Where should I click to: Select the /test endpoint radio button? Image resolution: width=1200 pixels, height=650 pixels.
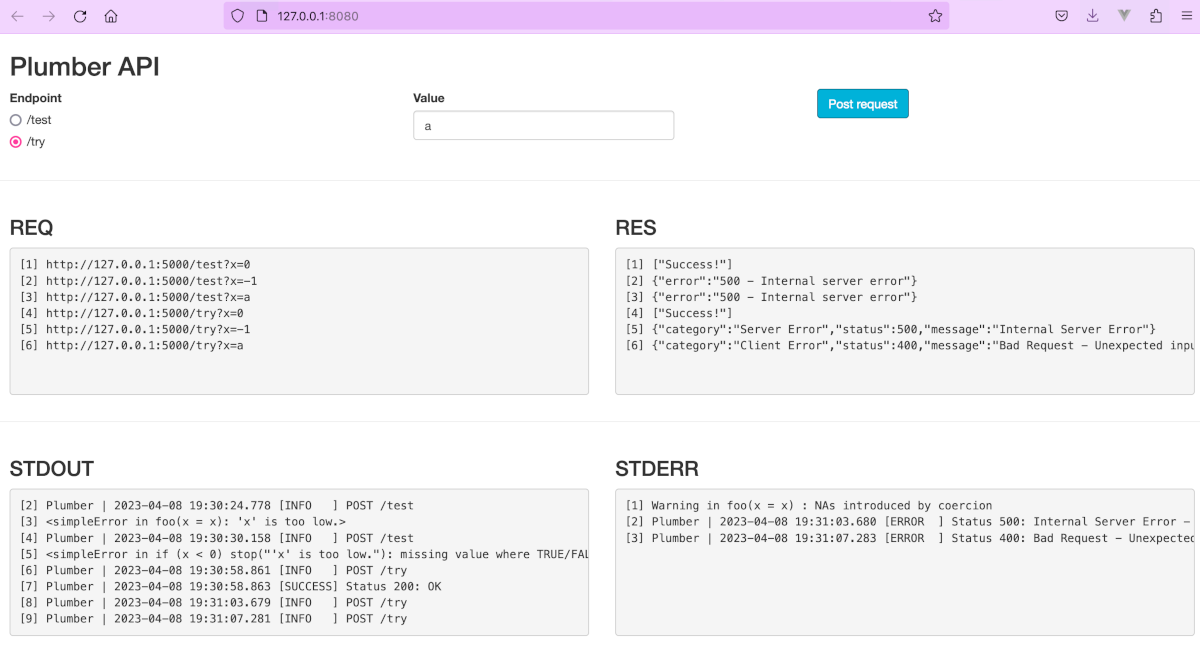(15, 120)
